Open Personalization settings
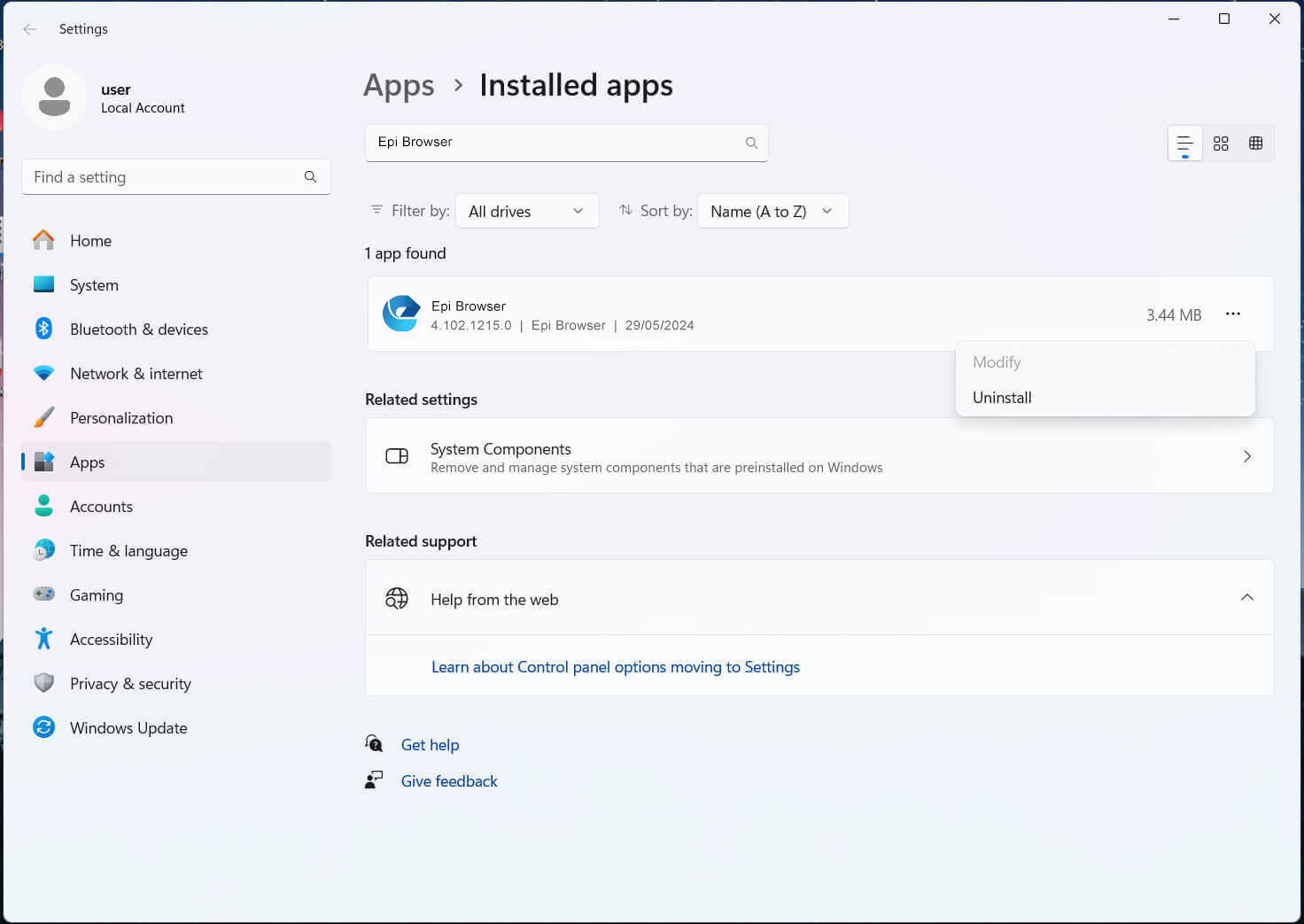 pos(176,417)
